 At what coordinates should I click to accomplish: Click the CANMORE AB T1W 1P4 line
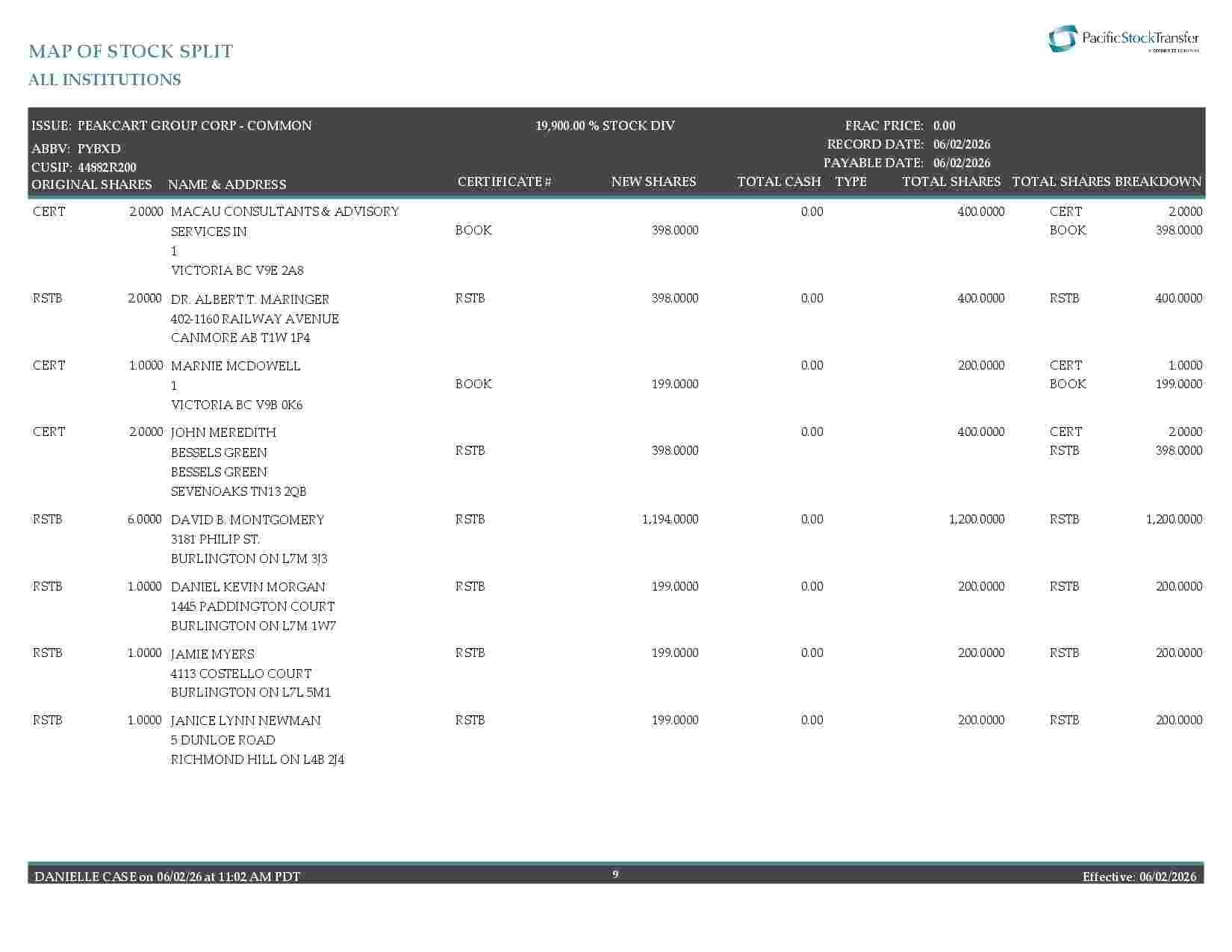240,337
